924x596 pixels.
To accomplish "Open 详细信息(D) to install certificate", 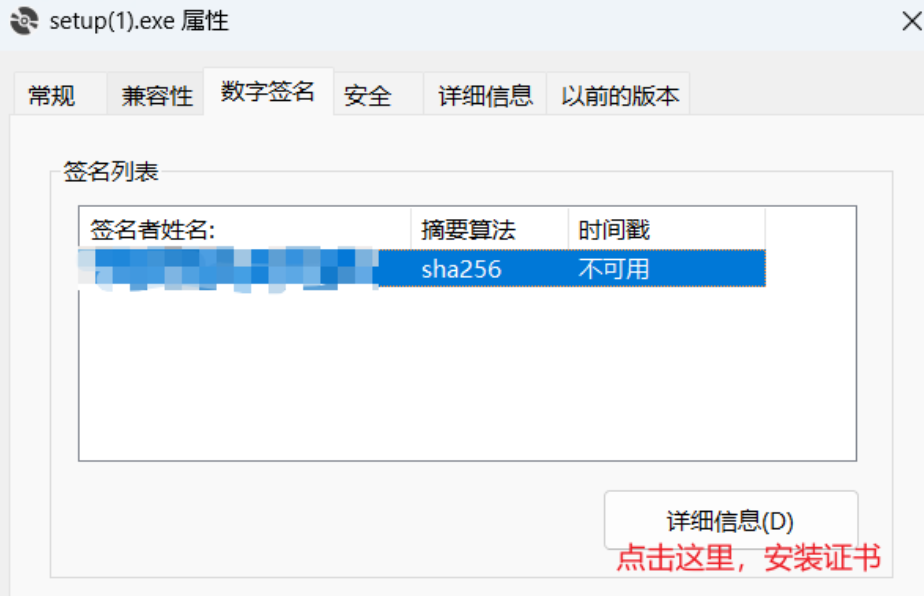I will pos(731,520).
